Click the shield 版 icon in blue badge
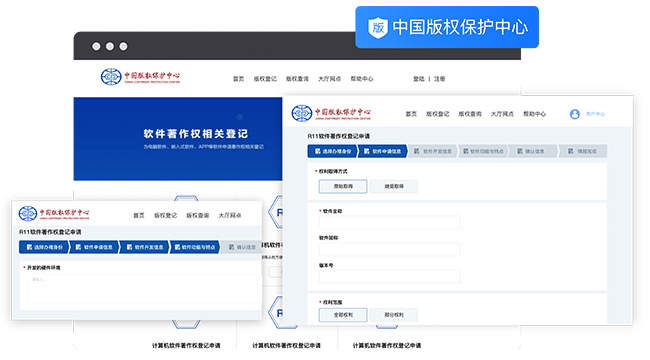The height and width of the screenshot is (360, 650). coord(378,28)
